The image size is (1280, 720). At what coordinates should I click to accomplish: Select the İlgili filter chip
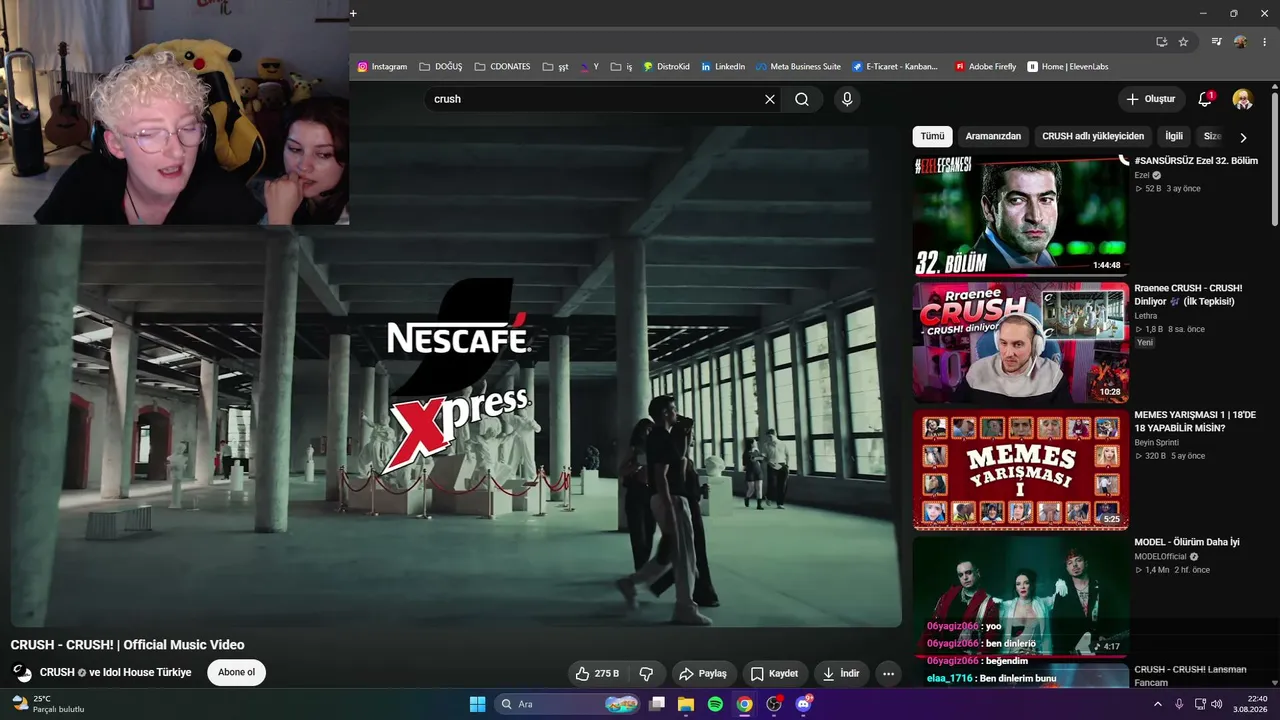[1174, 136]
